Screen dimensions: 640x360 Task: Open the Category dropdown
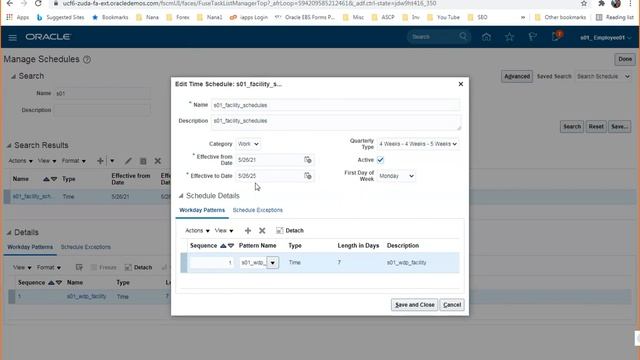[x=248, y=144]
